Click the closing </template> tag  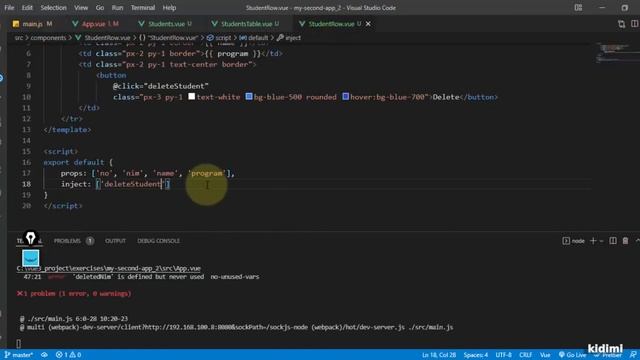click(67, 129)
